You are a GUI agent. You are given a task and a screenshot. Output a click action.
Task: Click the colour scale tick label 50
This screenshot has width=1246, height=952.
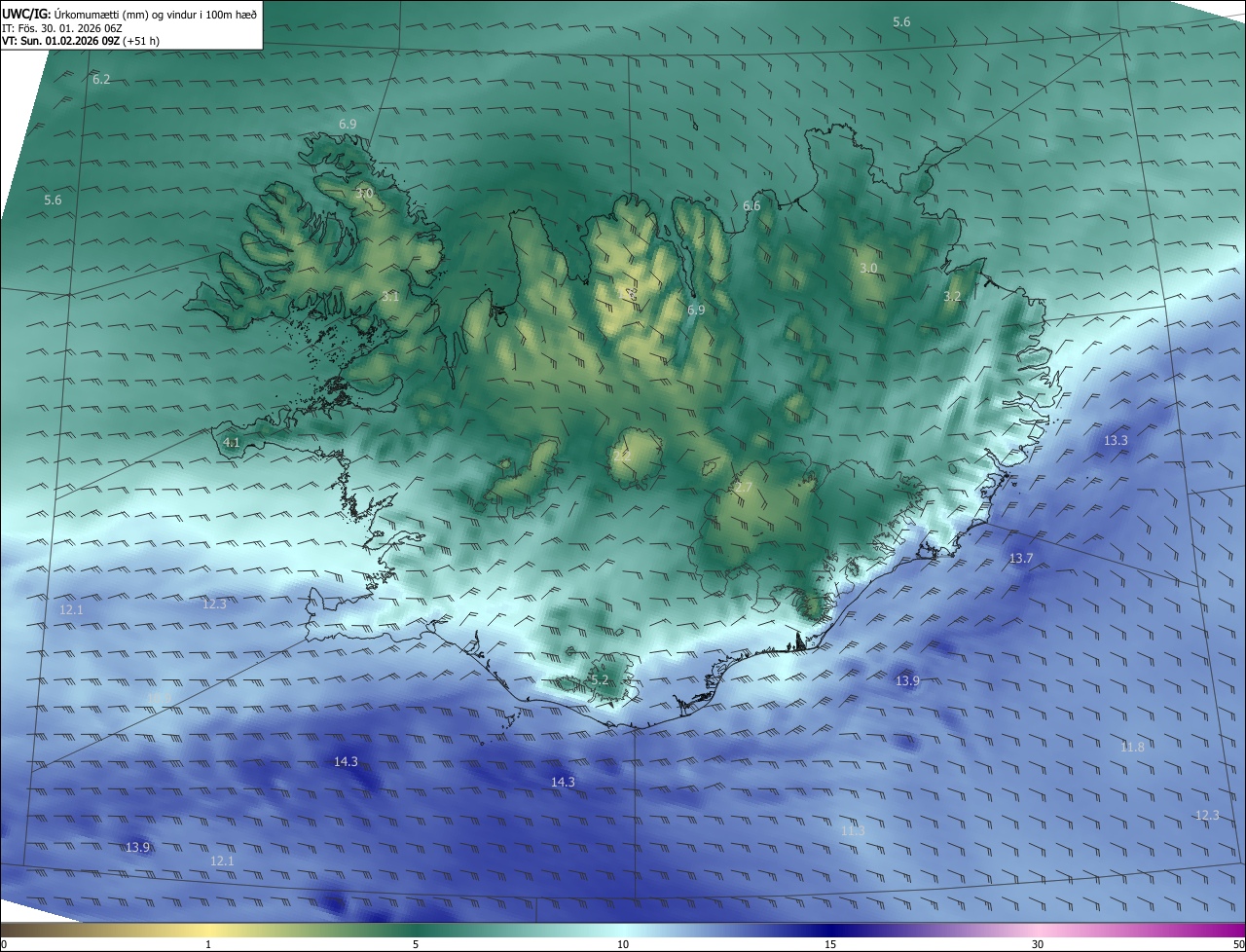tap(1238, 944)
